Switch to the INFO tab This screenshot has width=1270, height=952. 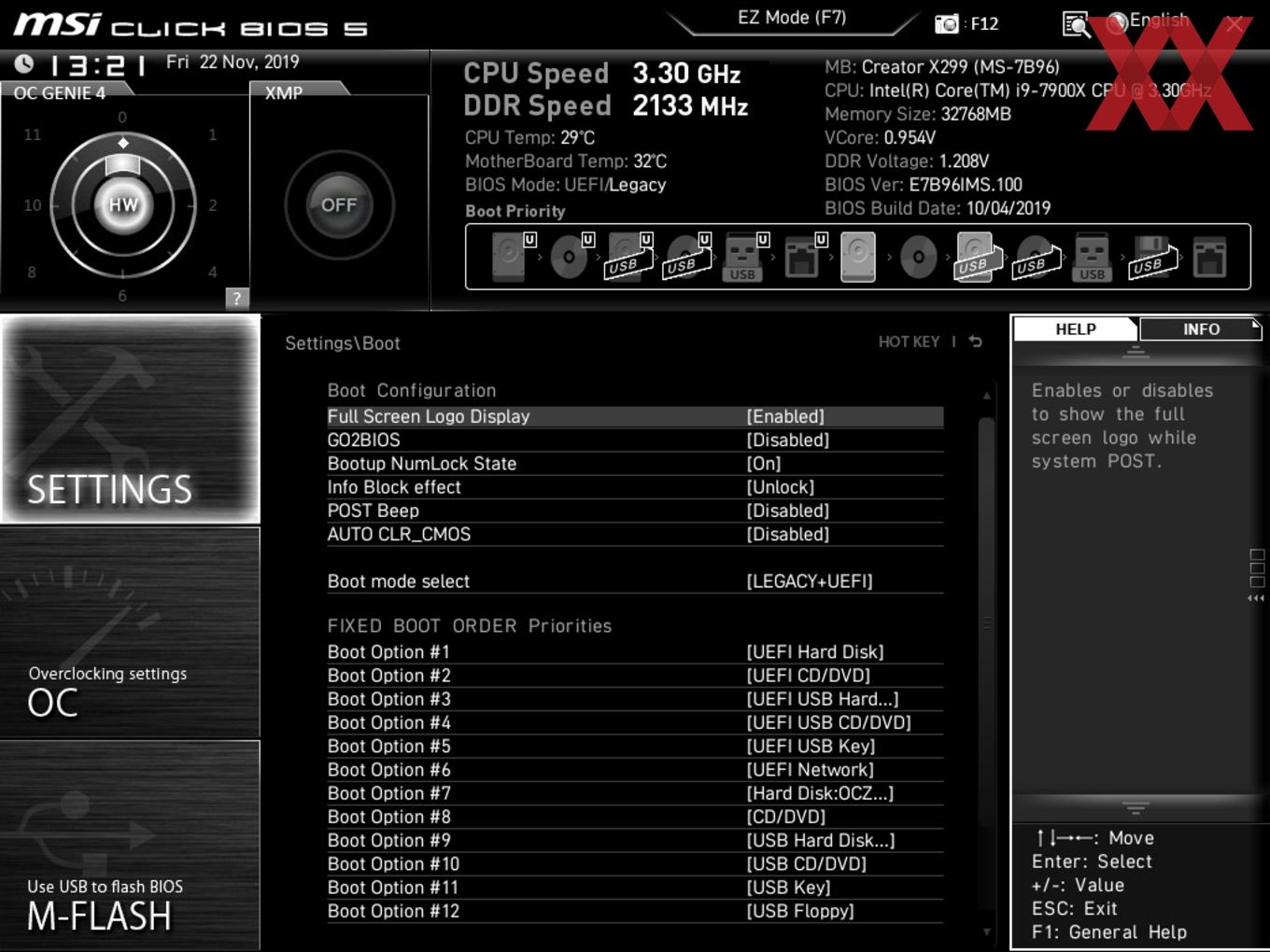coord(1201,329)
